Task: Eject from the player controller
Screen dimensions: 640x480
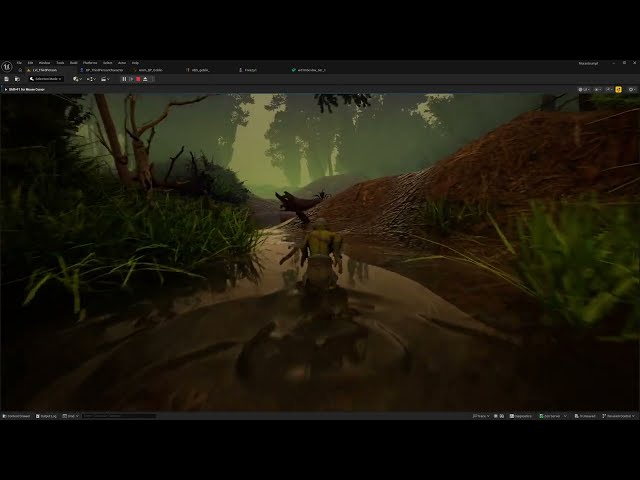Action: click(x=145, y=79)
